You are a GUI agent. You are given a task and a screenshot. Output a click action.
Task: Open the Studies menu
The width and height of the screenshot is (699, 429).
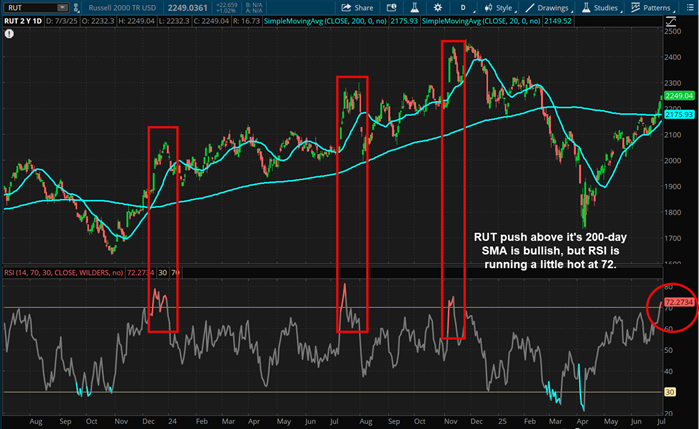[x=601, y=8]
